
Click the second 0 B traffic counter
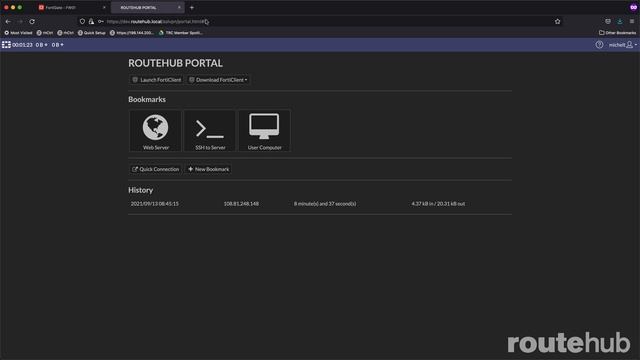point(58,45)
